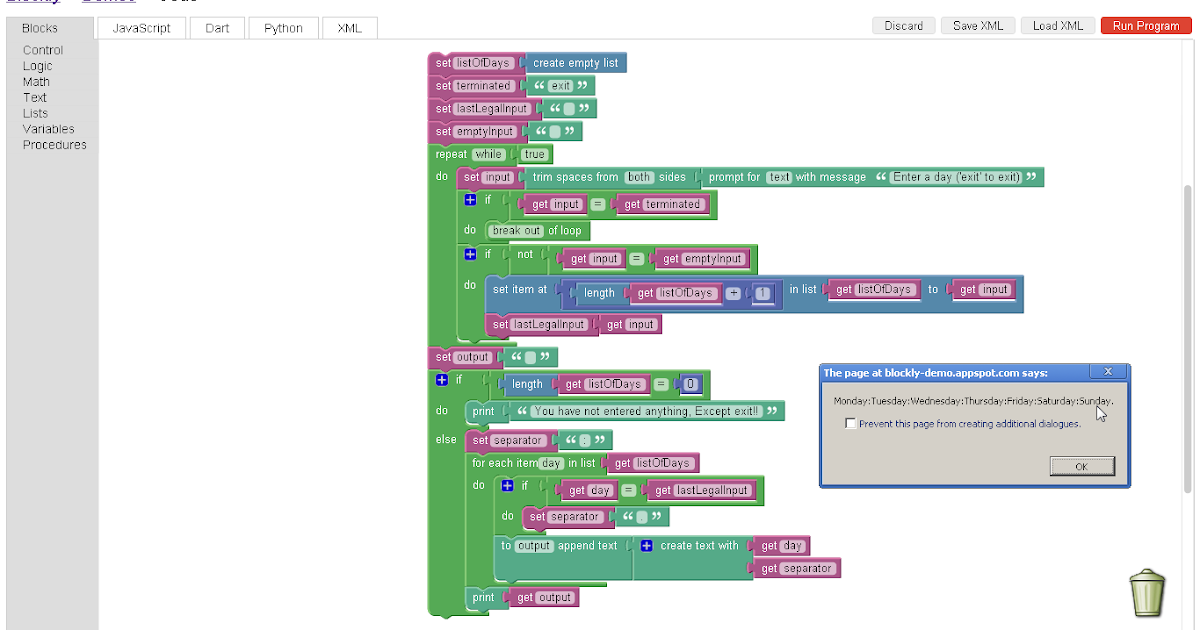Viewport: 1200px width, 630px height.
Task: Open the trash can to view deleted blocks
Action: click(x=1146, y=592)
